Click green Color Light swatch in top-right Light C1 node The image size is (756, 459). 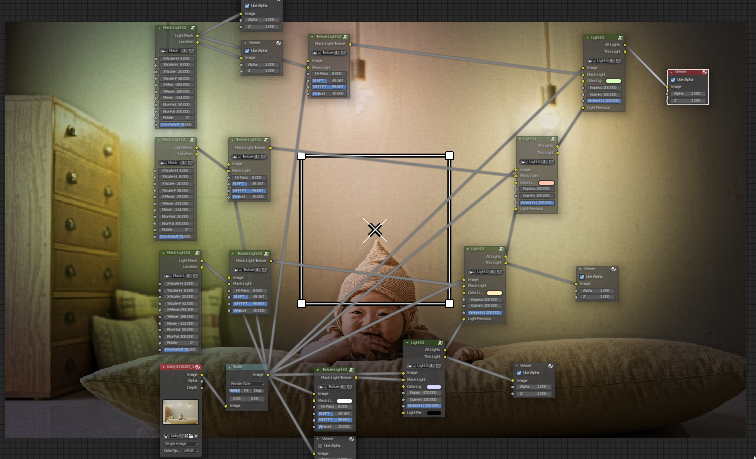coord(613,81)
